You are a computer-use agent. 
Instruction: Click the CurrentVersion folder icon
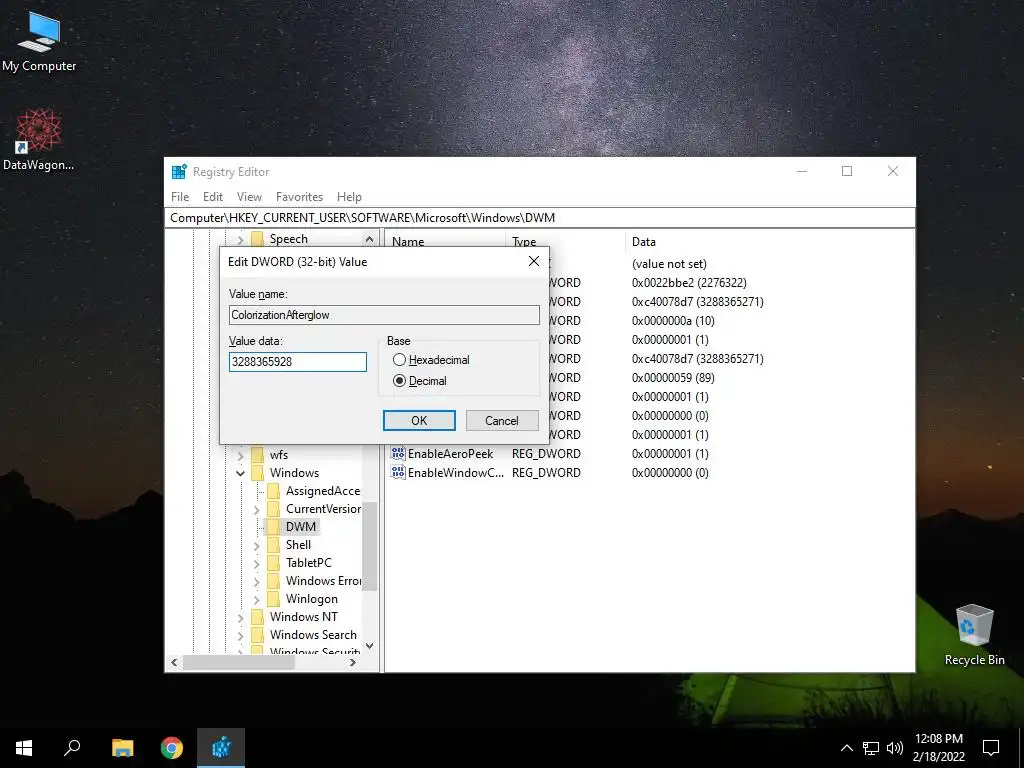[x=274, y=509]
